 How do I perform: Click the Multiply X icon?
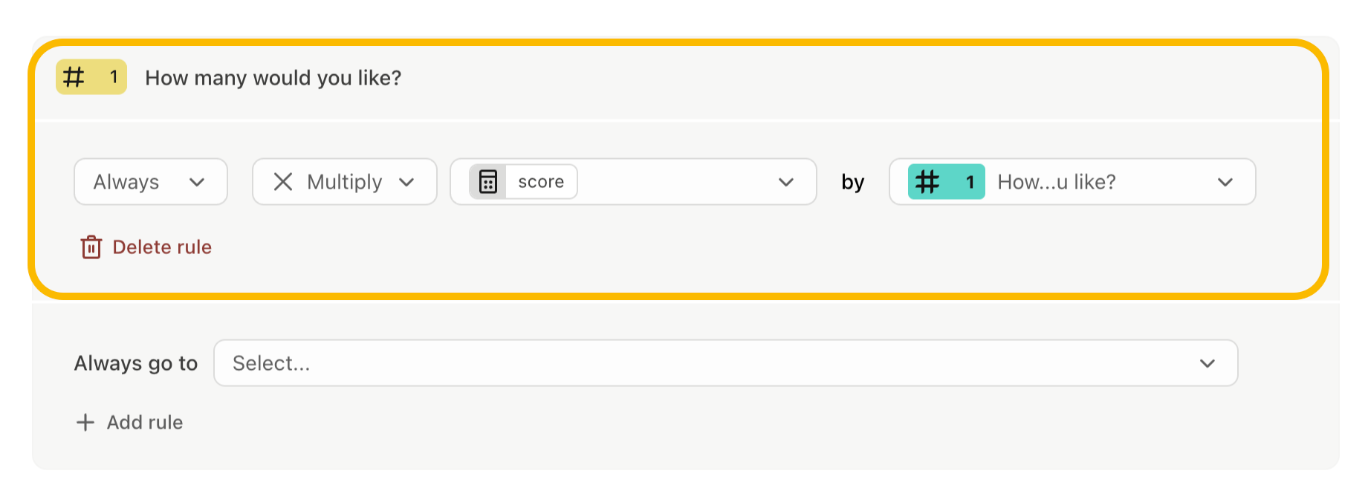pyautogui.click(x=283, y=182)
